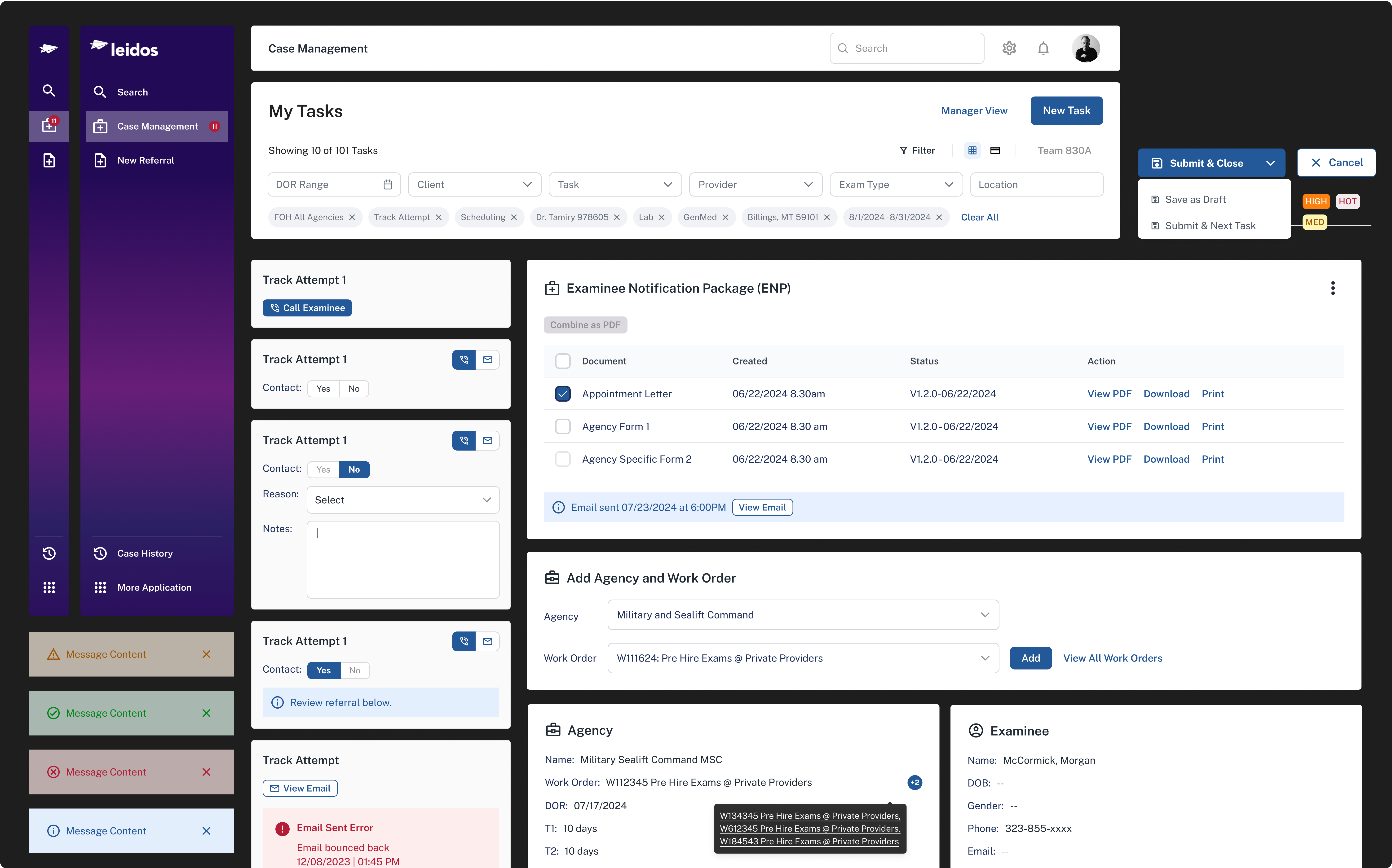Remove FOH All Agencies filter chip

coord(352,218)
